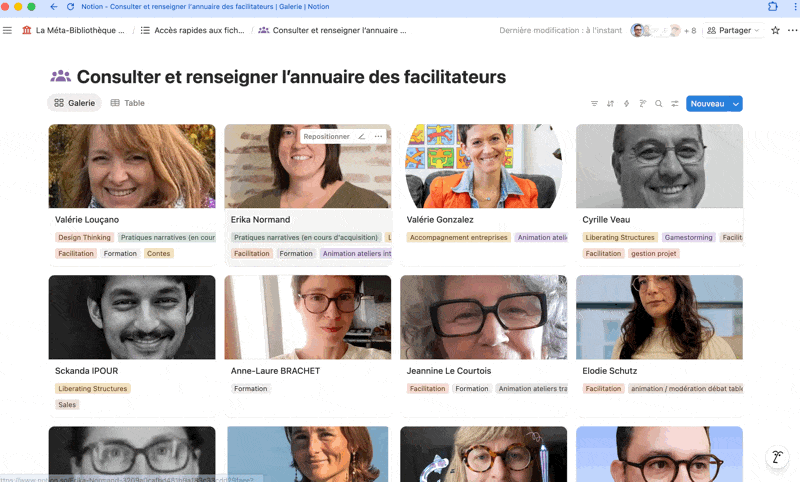The width and height of the screenshot is (800, 482).
Task: Select the Galerie view tab
Action: pos(74,103)
